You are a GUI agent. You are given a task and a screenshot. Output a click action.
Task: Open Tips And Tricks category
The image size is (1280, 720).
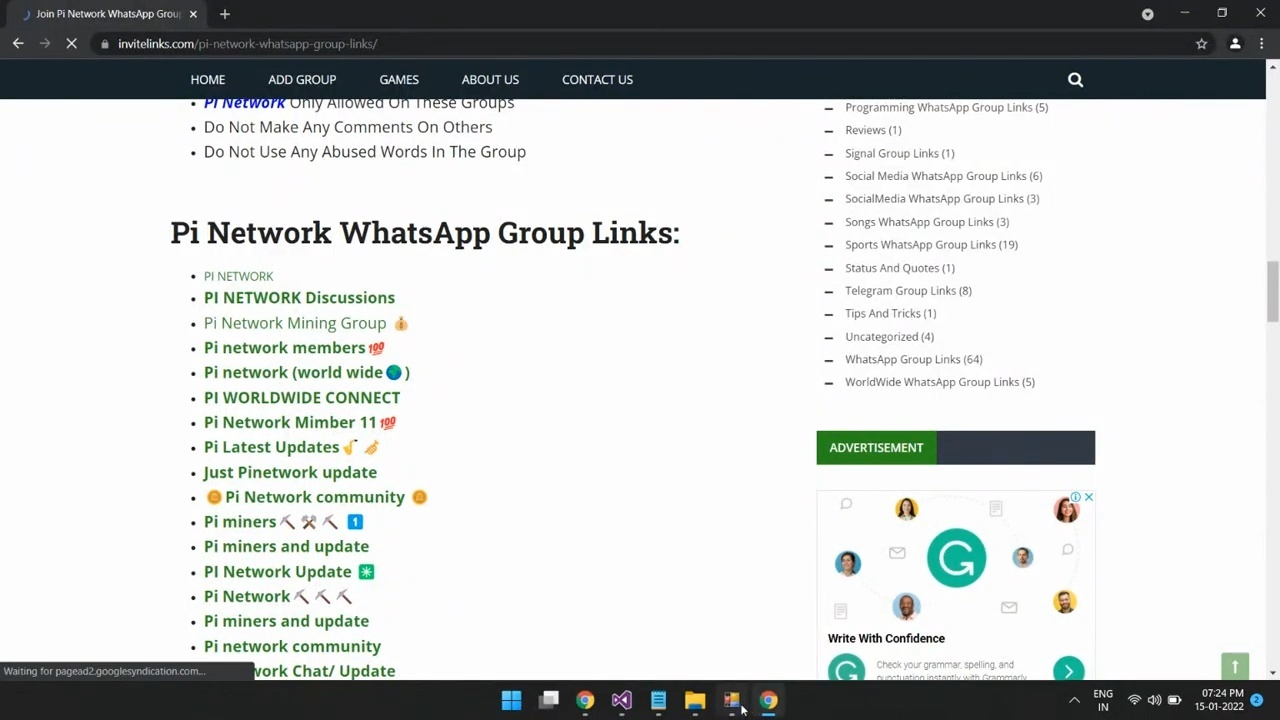point(890,313)
